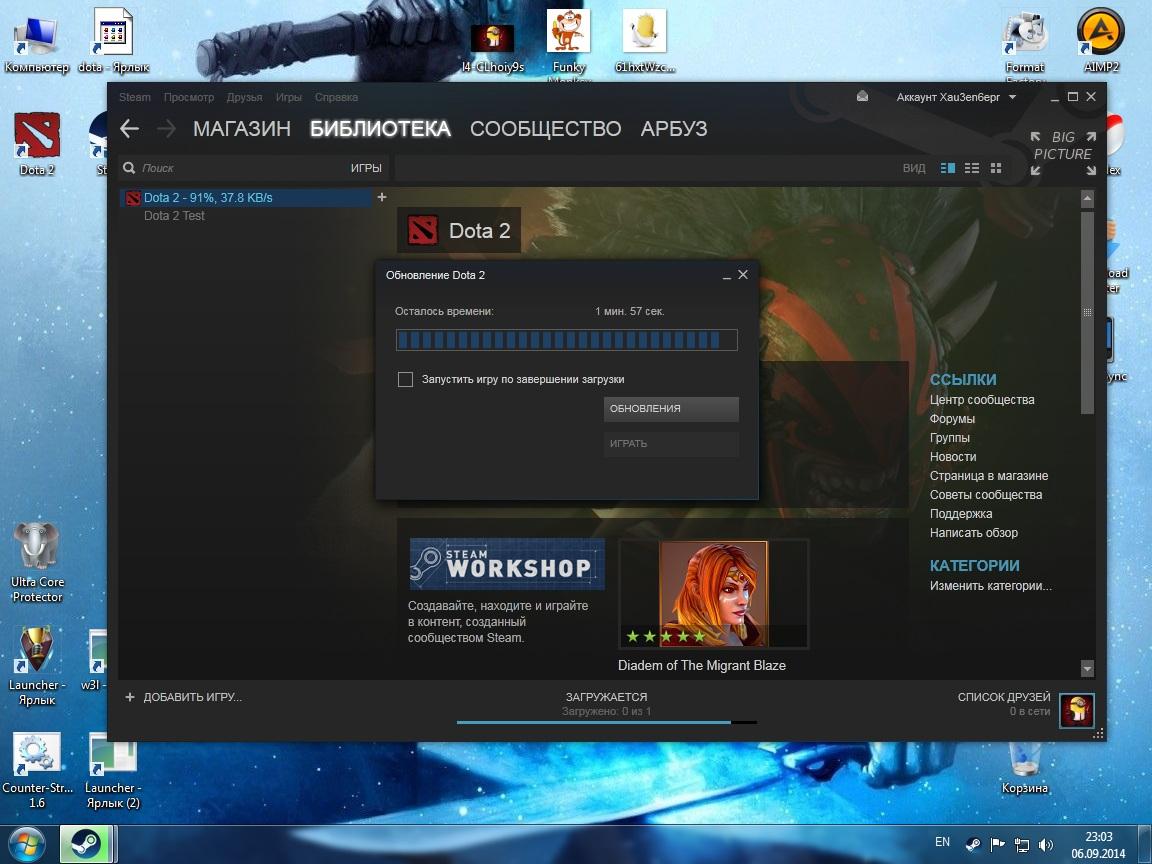Switch to detailed list view icon
The height and width of the screenshot is (864, 1152).
pos(948,168)
